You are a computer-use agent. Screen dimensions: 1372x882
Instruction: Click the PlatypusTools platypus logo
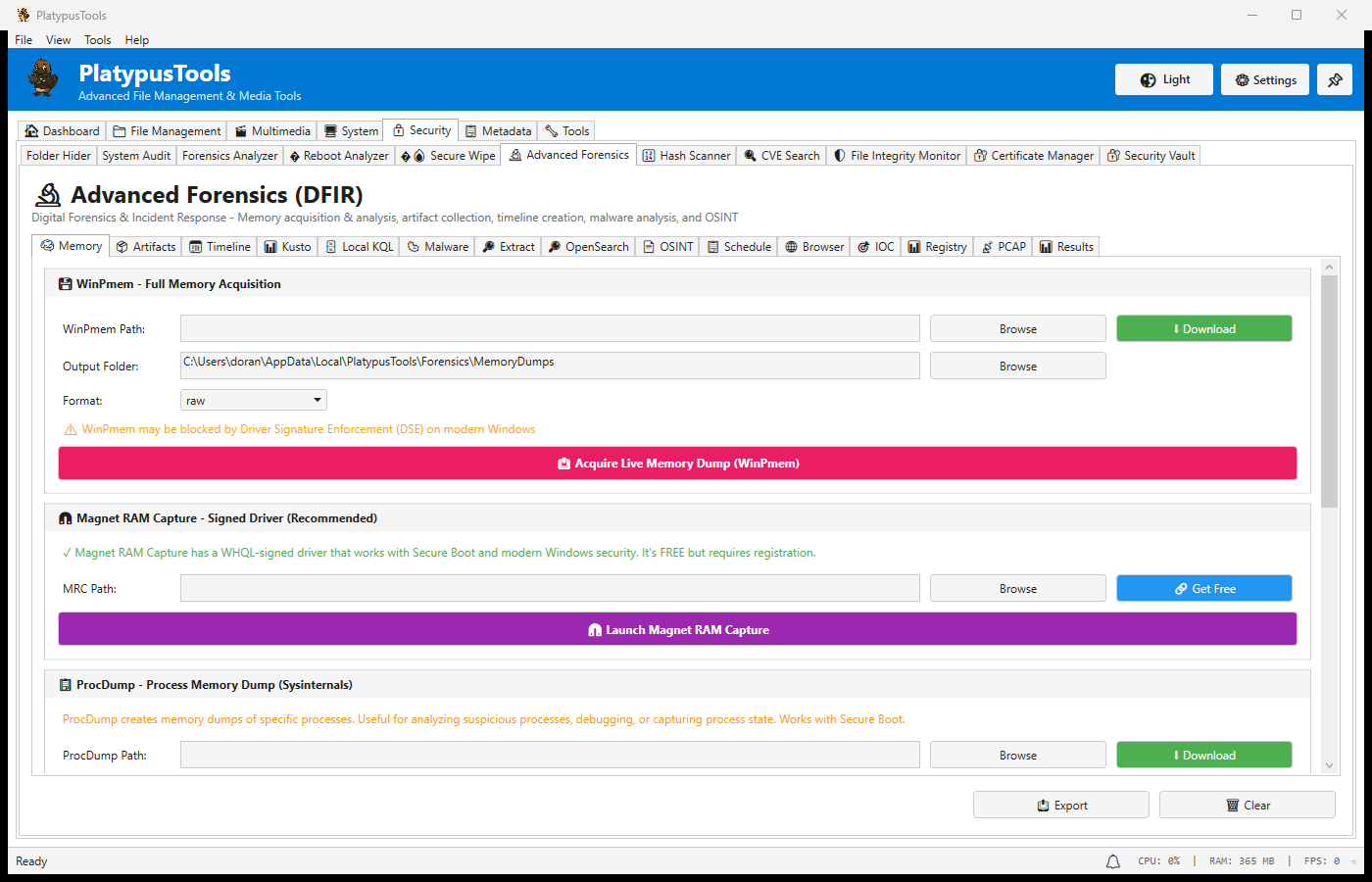43,78
